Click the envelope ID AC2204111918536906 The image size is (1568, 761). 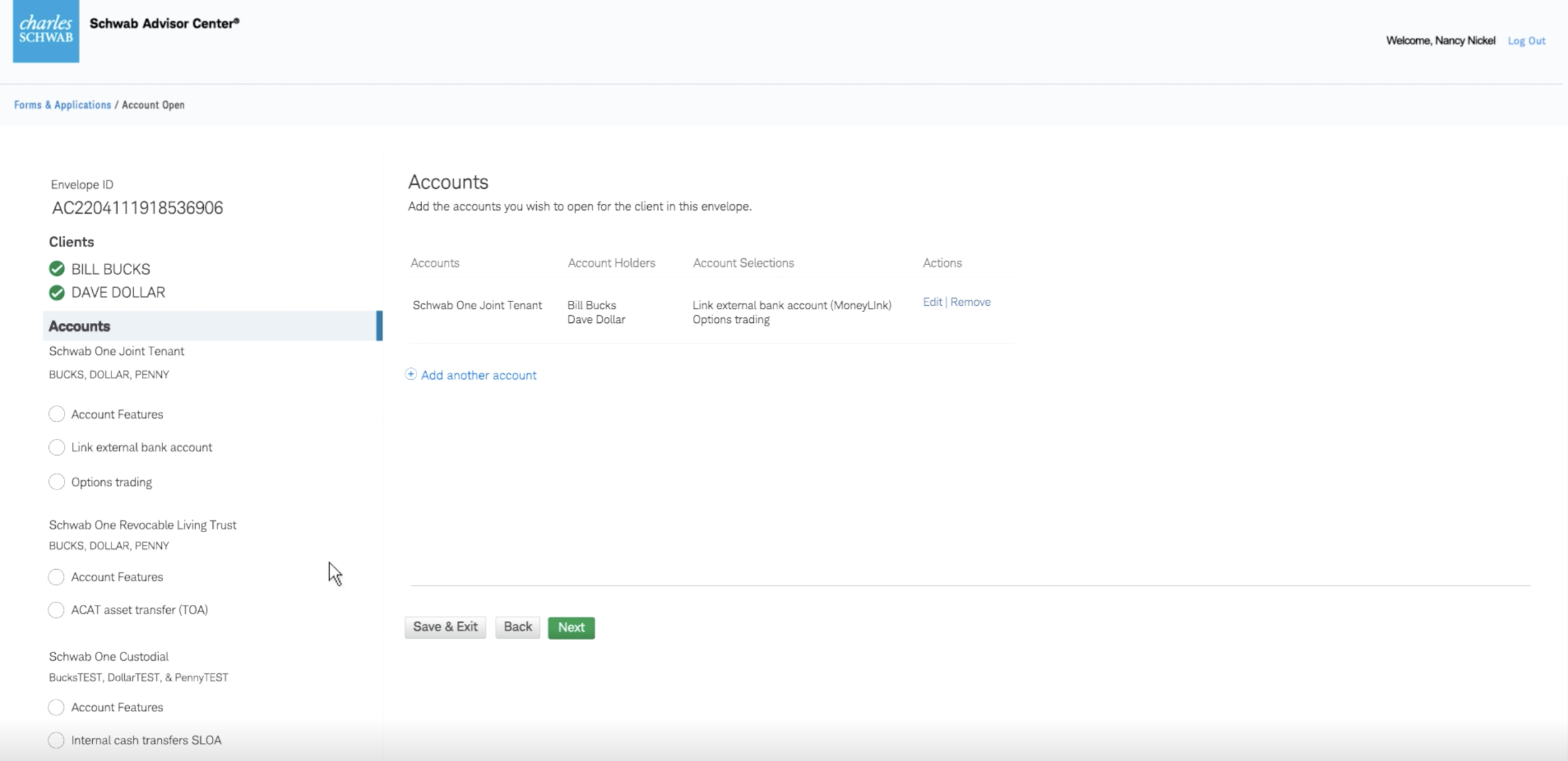(137, 208)
